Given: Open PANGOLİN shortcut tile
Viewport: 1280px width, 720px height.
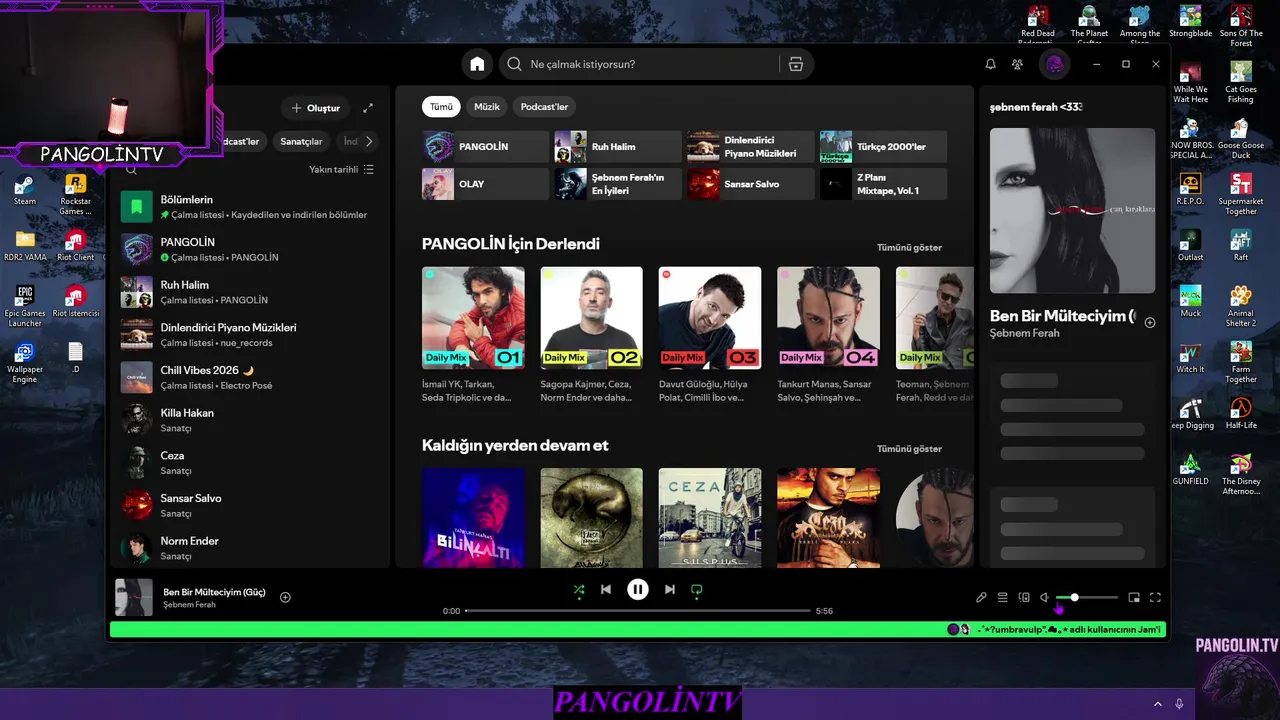Looking at the screenshot, I should pyautogui.click(x=485, y=146).
